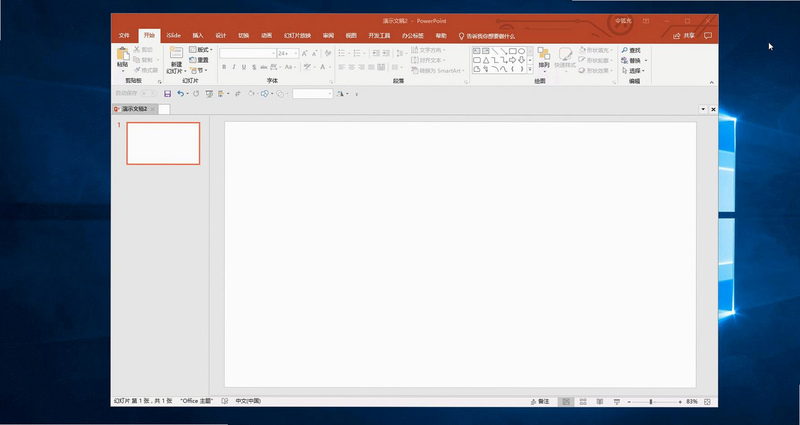The width and height of the screenshot is (800, 425).
Task: Open the Select dropdown in Editing group
Action: [633, 71]
